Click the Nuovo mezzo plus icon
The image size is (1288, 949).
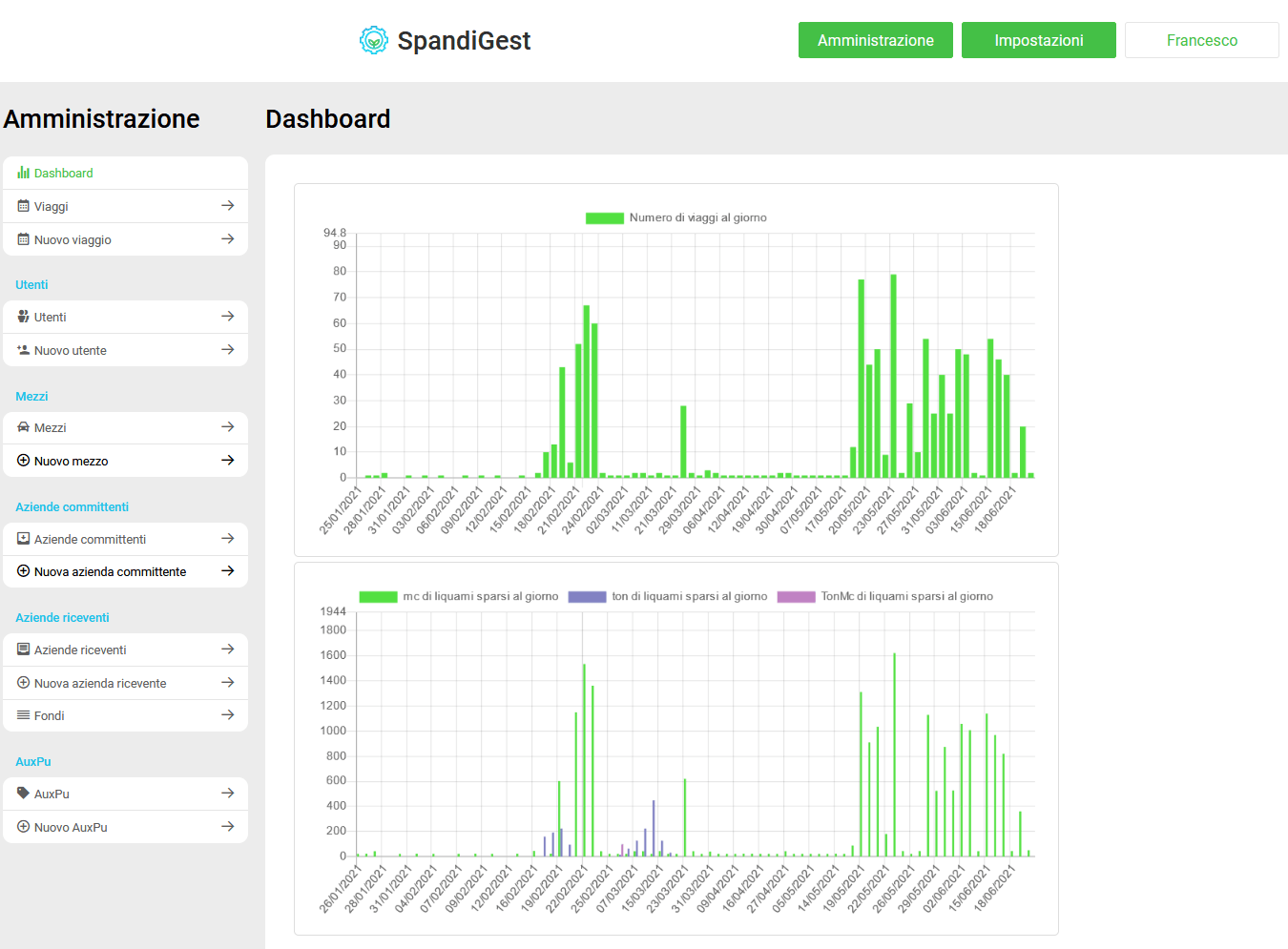tap(21, 460)
